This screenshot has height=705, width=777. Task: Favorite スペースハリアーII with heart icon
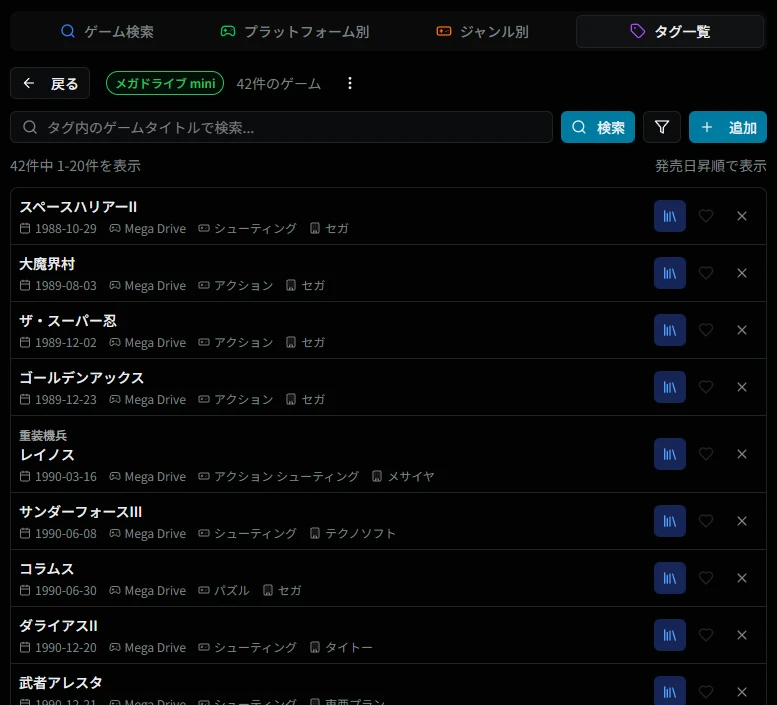pyautogui.click(x=706, y=216)
